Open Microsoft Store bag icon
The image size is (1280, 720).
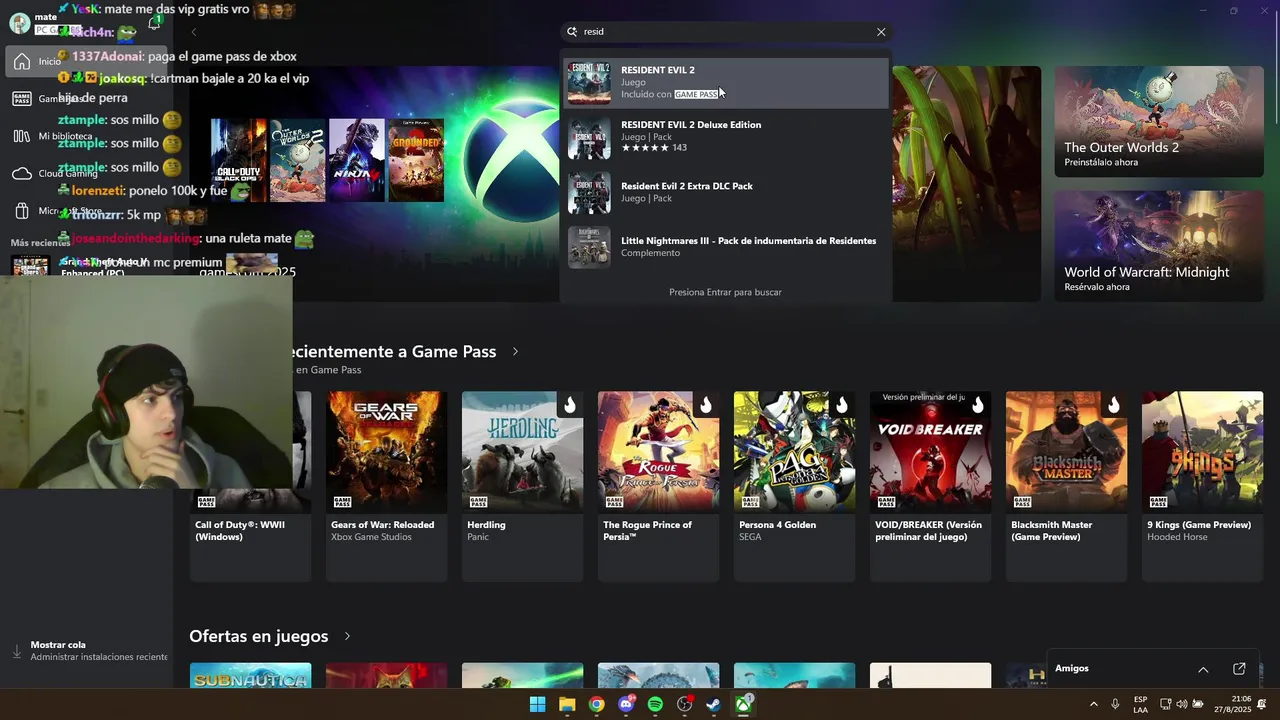pos(22,211)
